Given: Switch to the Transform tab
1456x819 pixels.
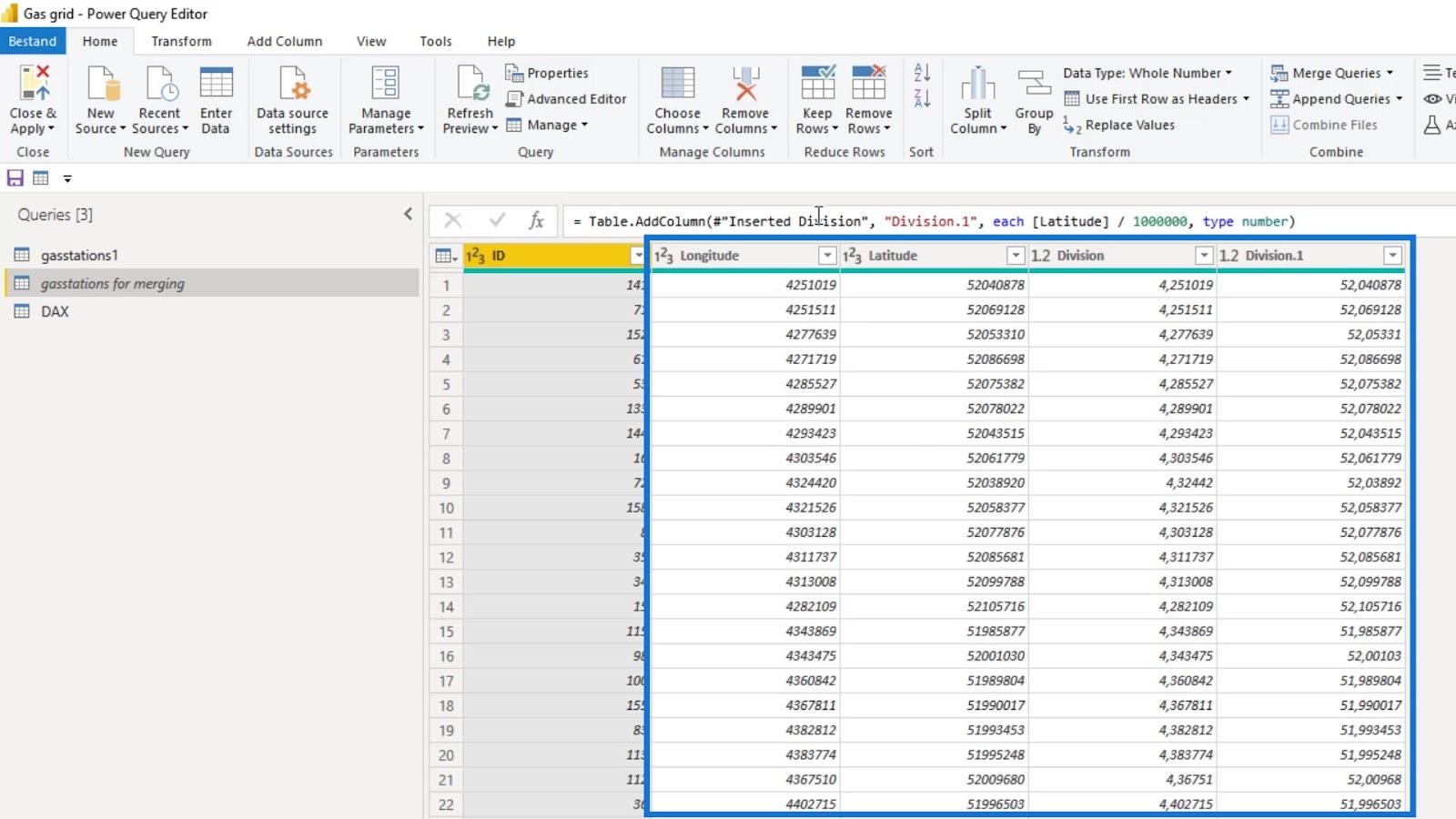Looking at the screenshot, I should click(x=181, y=41).
